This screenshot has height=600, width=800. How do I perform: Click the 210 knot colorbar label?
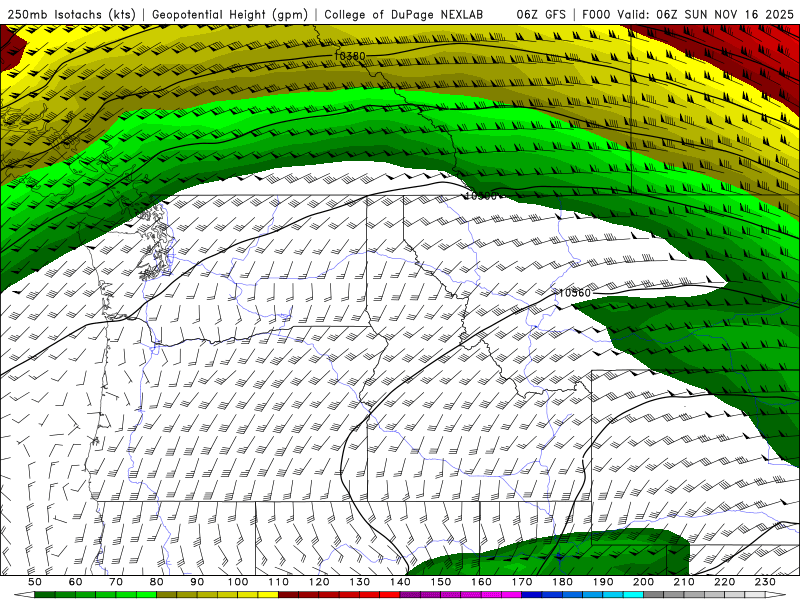click(x=684, y=582)
